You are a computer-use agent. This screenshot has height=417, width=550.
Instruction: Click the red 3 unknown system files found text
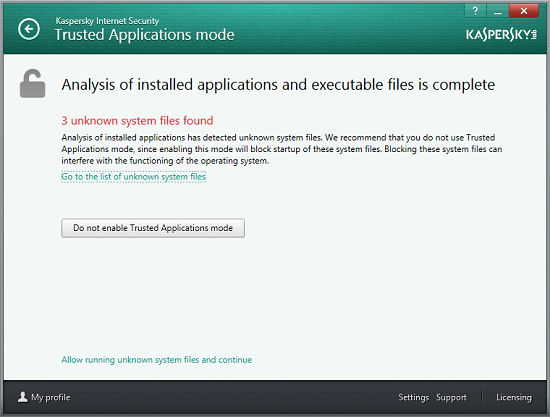point(137,121)
